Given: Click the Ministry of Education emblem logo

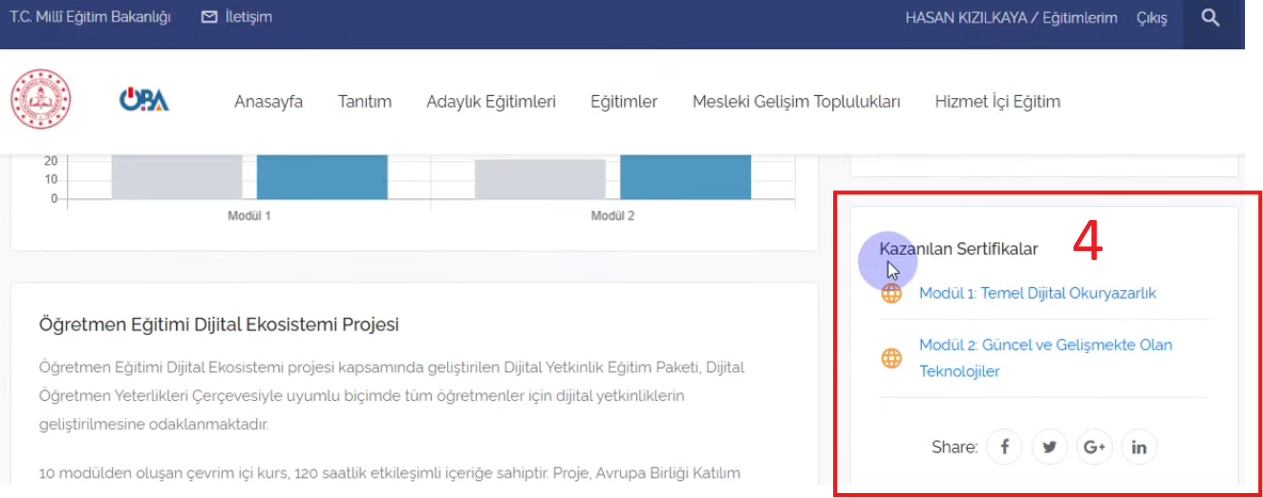Looking at the screenshot, I should 41,101.
